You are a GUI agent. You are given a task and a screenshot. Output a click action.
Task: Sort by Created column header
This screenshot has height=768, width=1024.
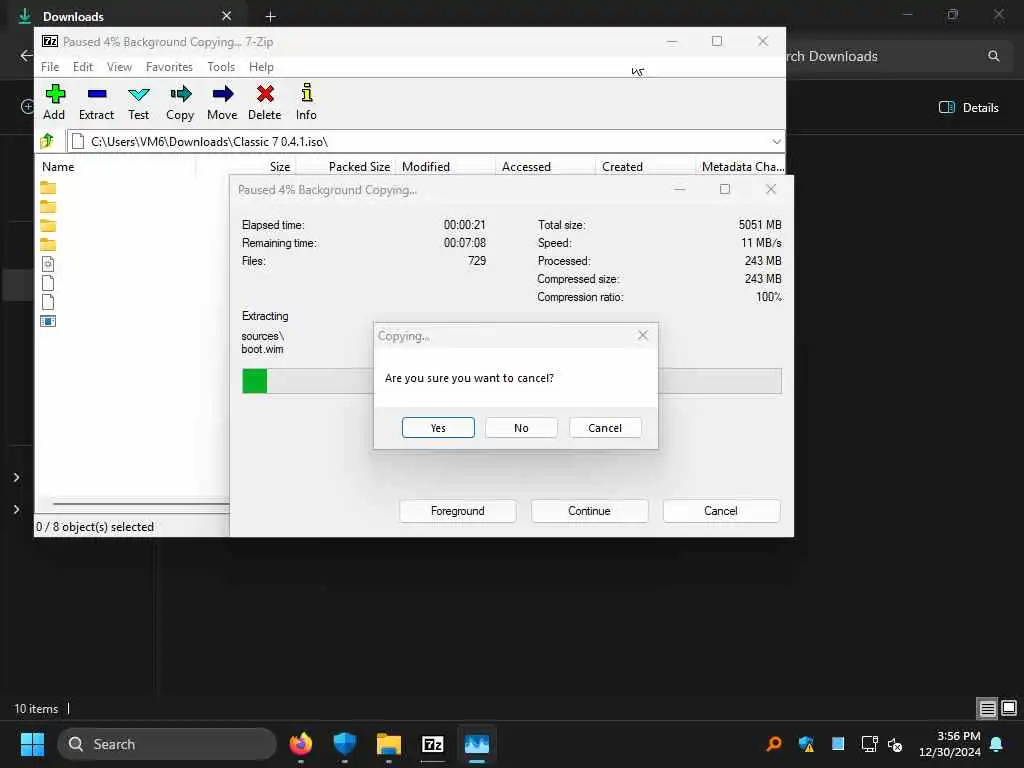click(622, 167)
